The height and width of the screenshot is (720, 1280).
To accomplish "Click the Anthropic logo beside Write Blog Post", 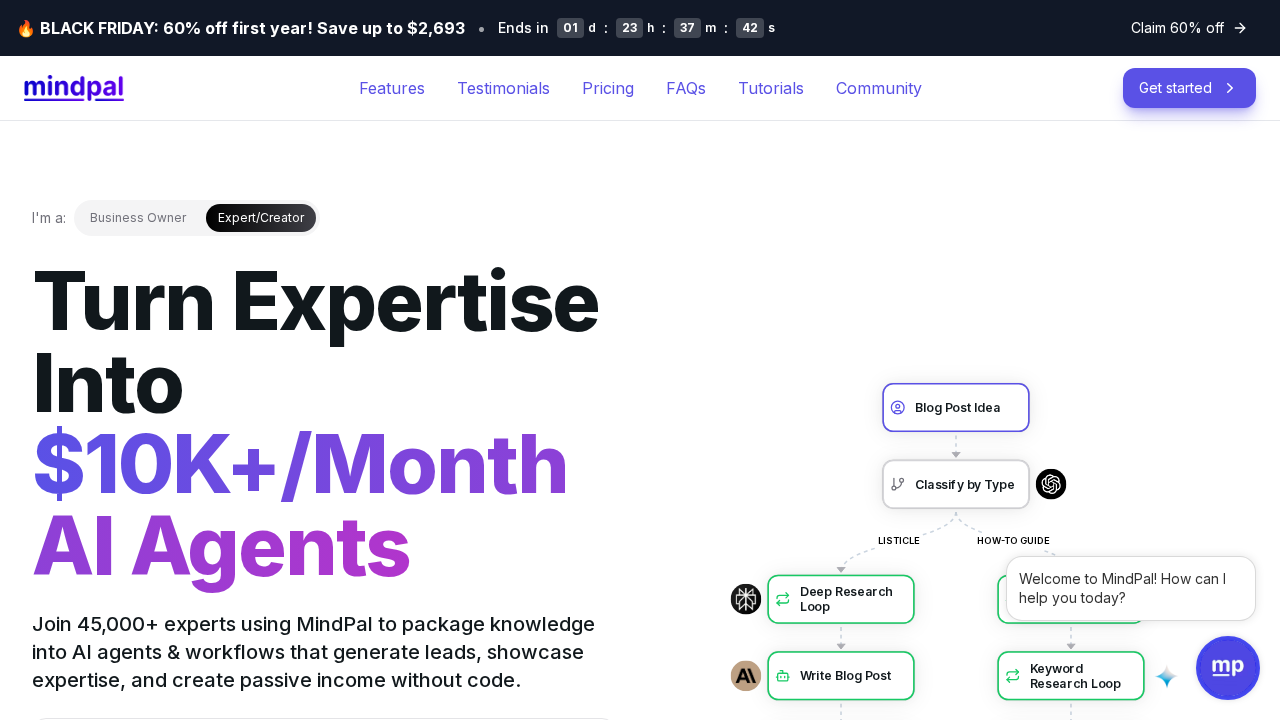I will (745, 676).
